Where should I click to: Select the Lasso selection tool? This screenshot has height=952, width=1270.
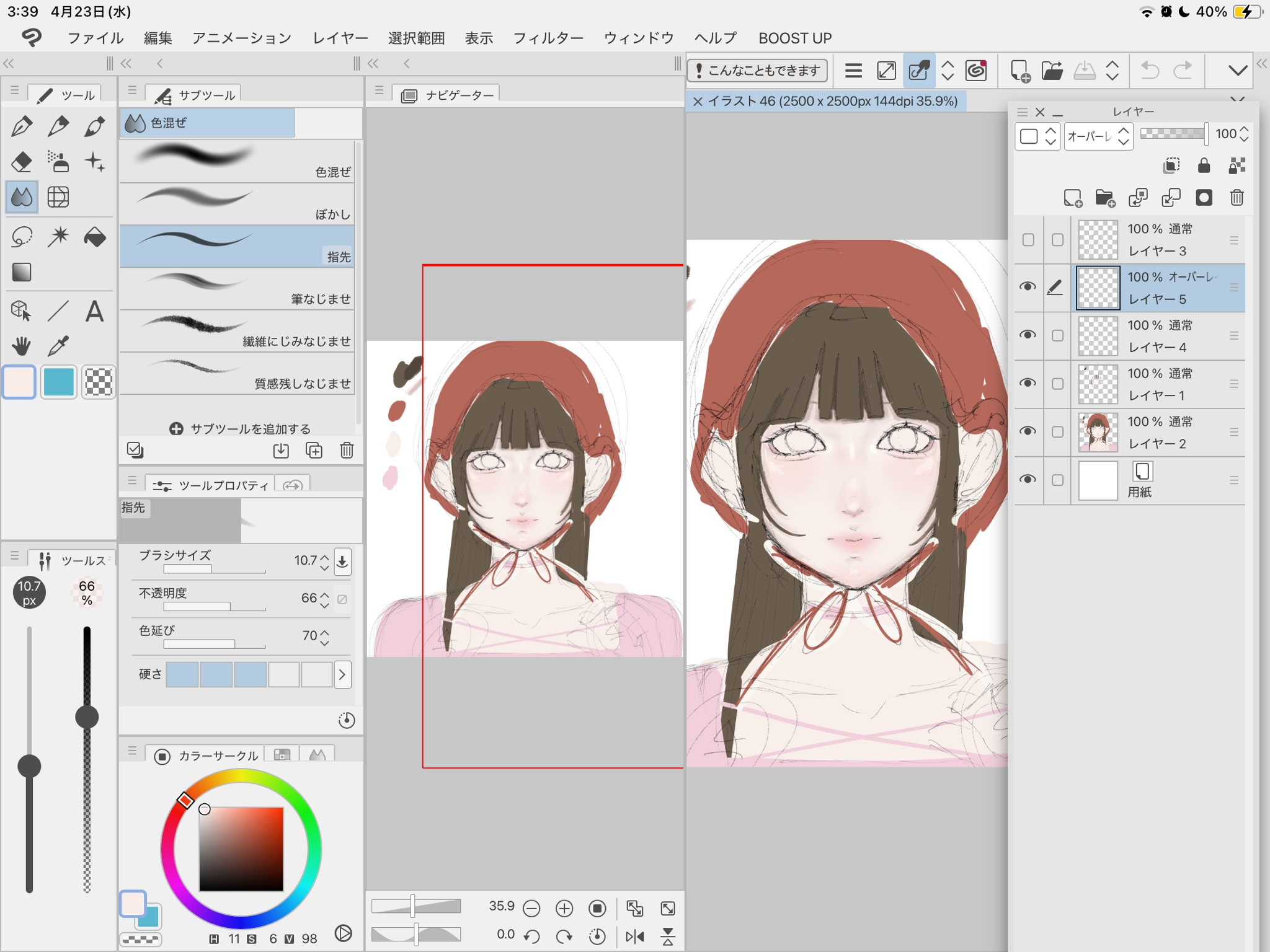[22, 236]
